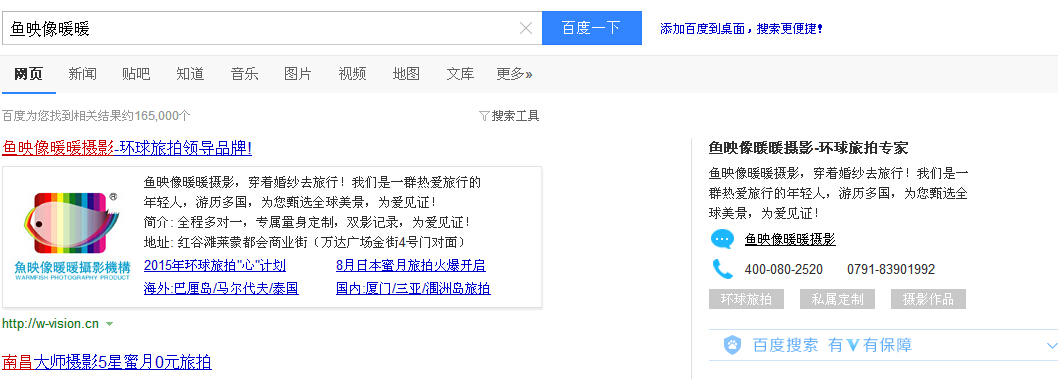Open result 鱼映像暖暖摄影-环球旅拍领导品牌!

(127, 148)
